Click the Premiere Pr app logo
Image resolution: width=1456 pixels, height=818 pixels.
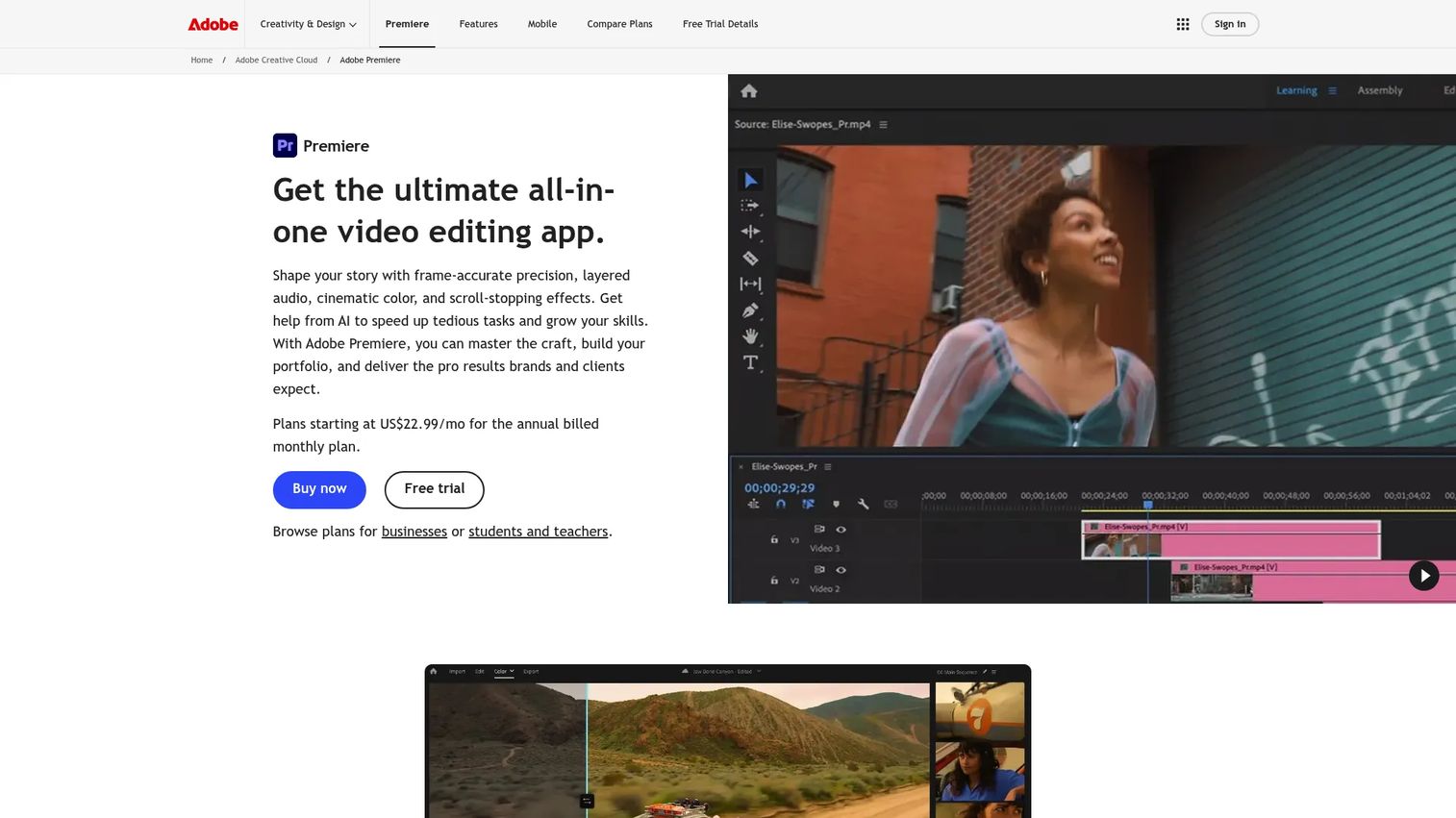[x=285, y=145]
